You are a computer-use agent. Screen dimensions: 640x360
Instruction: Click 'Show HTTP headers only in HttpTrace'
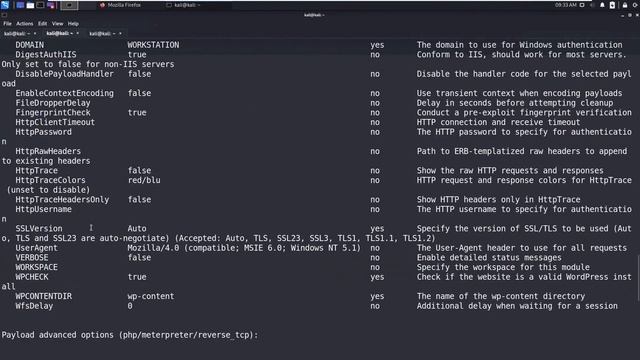point(498,200)
